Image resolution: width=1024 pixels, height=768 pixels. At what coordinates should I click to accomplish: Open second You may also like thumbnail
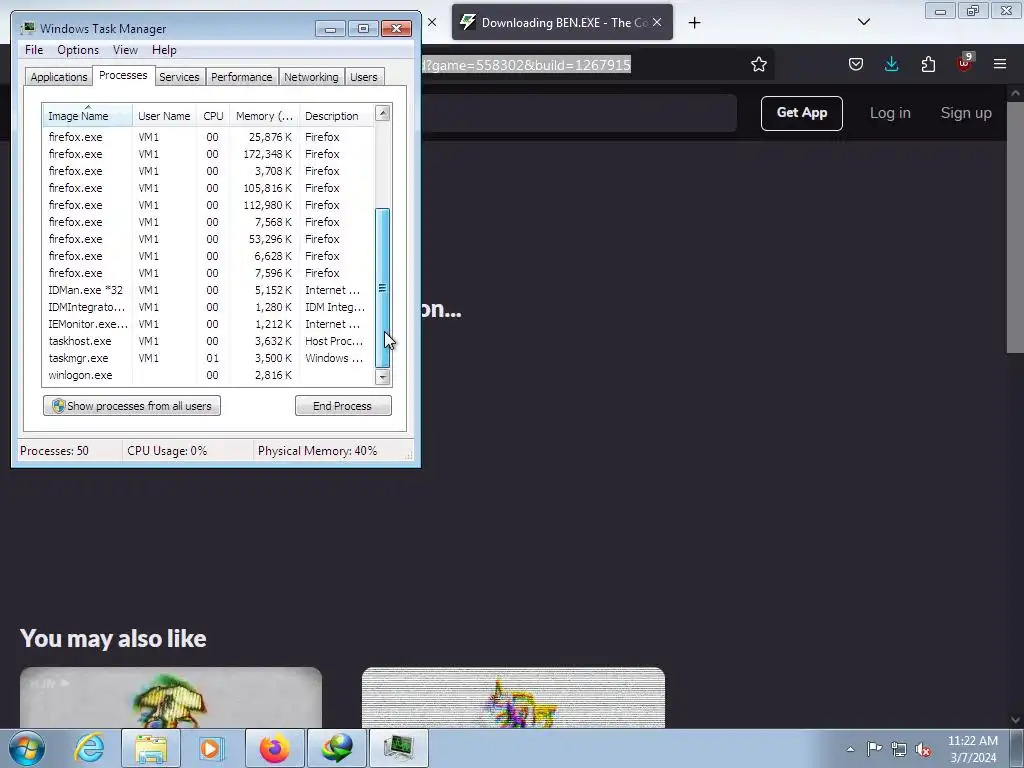pos(513,697)
